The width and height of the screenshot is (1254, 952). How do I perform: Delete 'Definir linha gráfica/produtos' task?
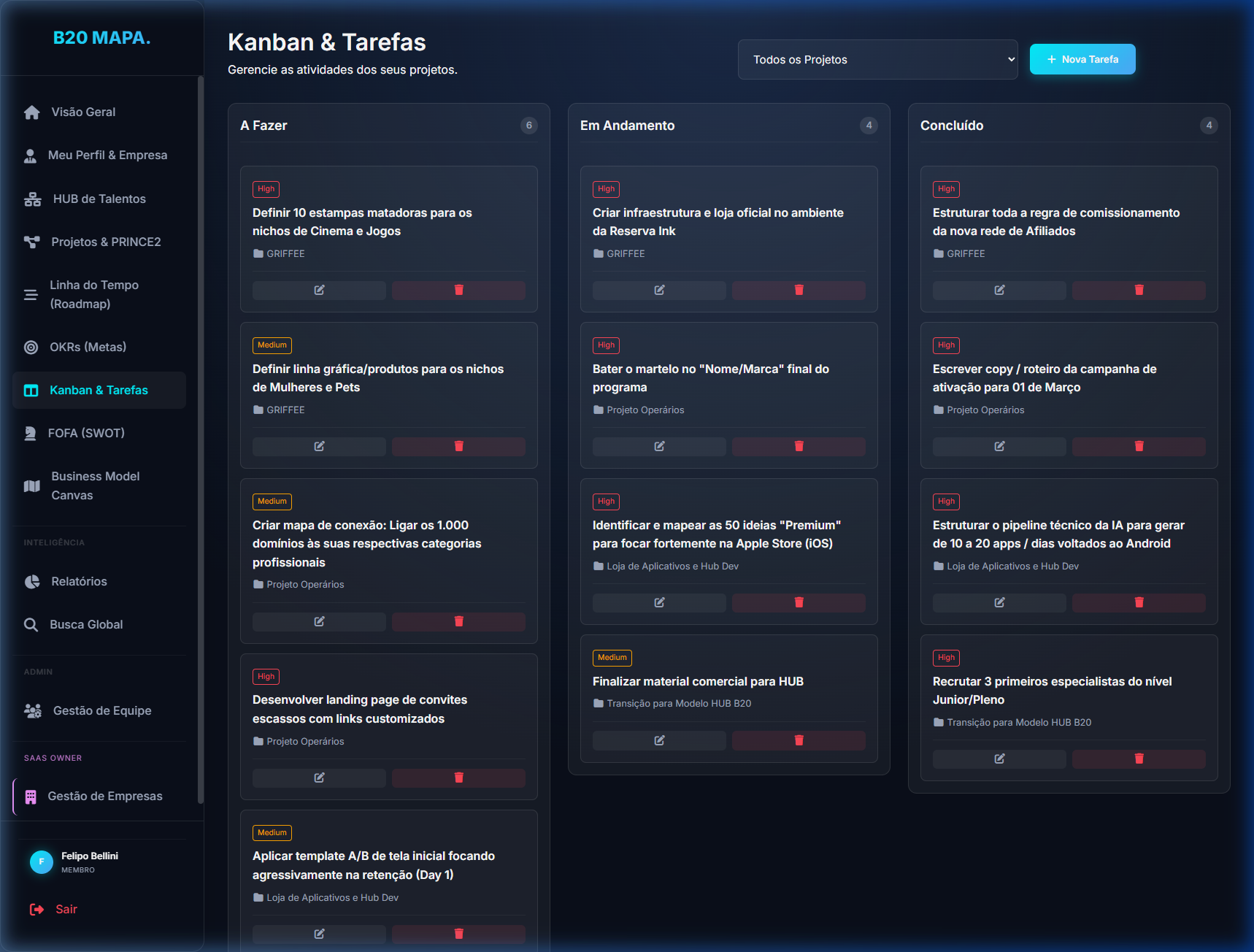tap(458, 446)
